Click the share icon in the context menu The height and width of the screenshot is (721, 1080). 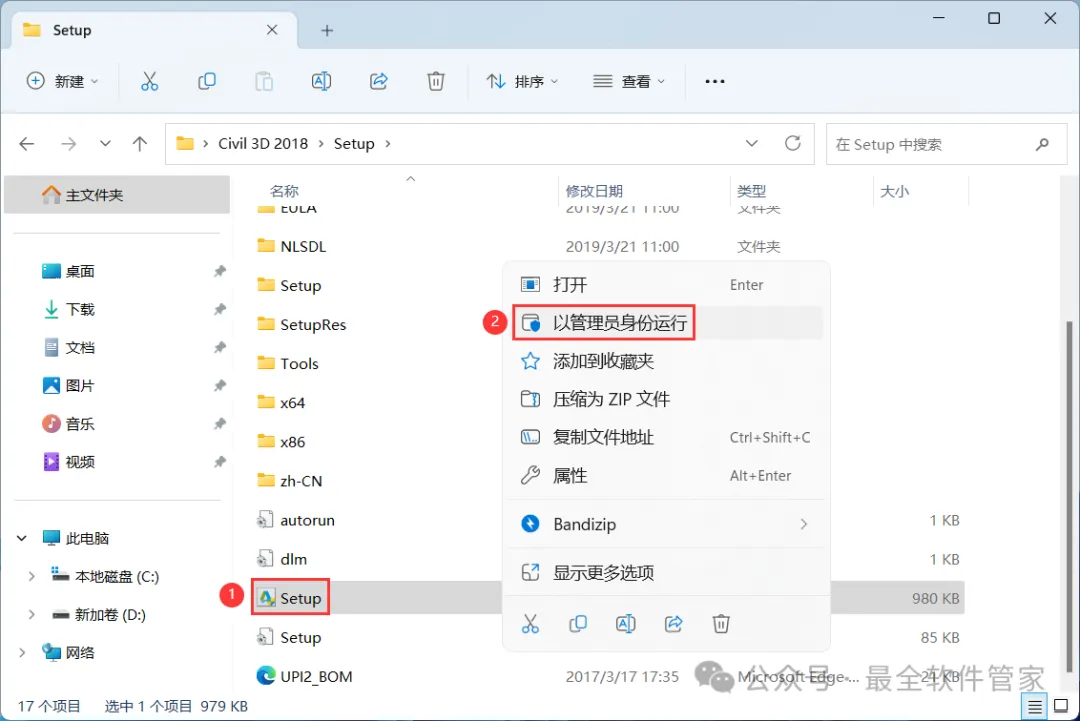[x=674, y=624]
